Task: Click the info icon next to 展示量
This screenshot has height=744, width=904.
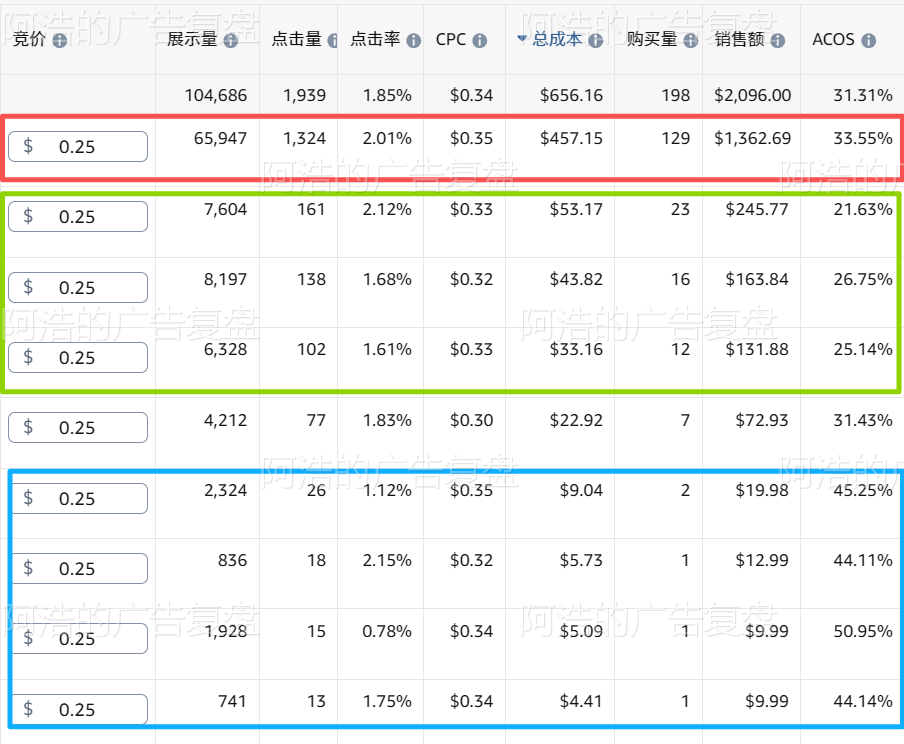Action: click(x=231, y=40)
